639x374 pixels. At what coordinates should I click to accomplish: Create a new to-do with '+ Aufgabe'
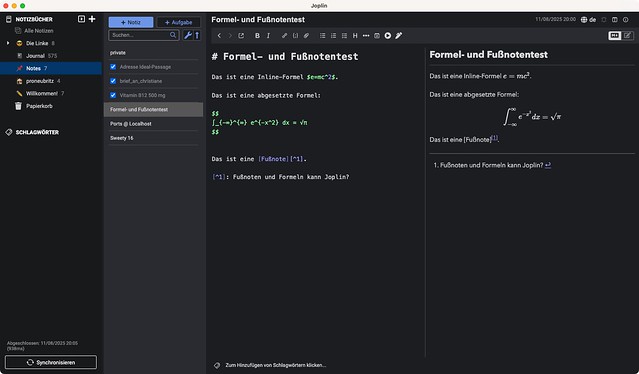coord(178,22)
